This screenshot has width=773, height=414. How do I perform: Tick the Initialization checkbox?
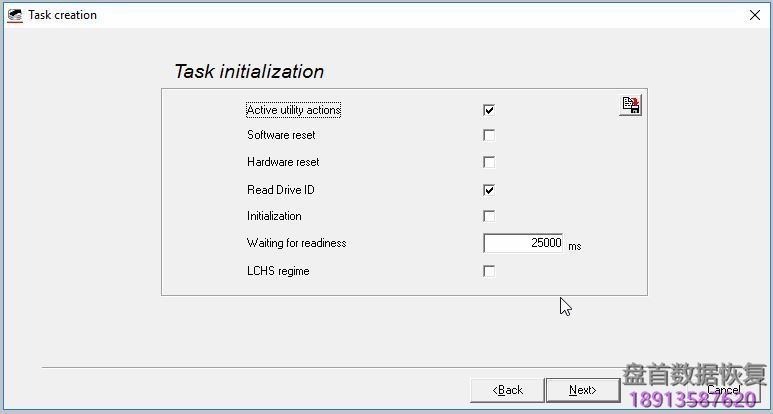(489, 216)
